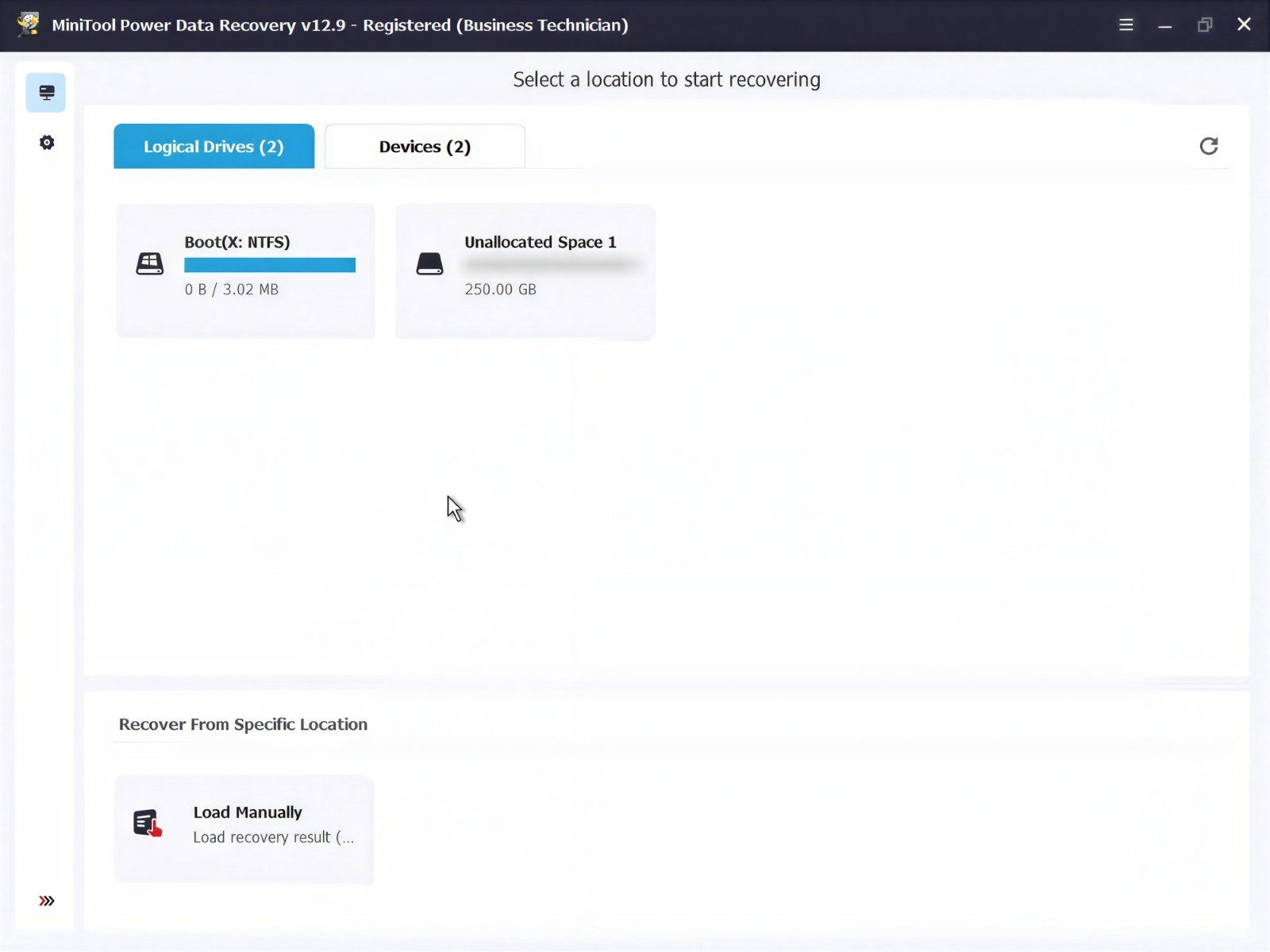Click the 0 B / 3.02 MB text

pyautogui.click(x=232, y=290)
